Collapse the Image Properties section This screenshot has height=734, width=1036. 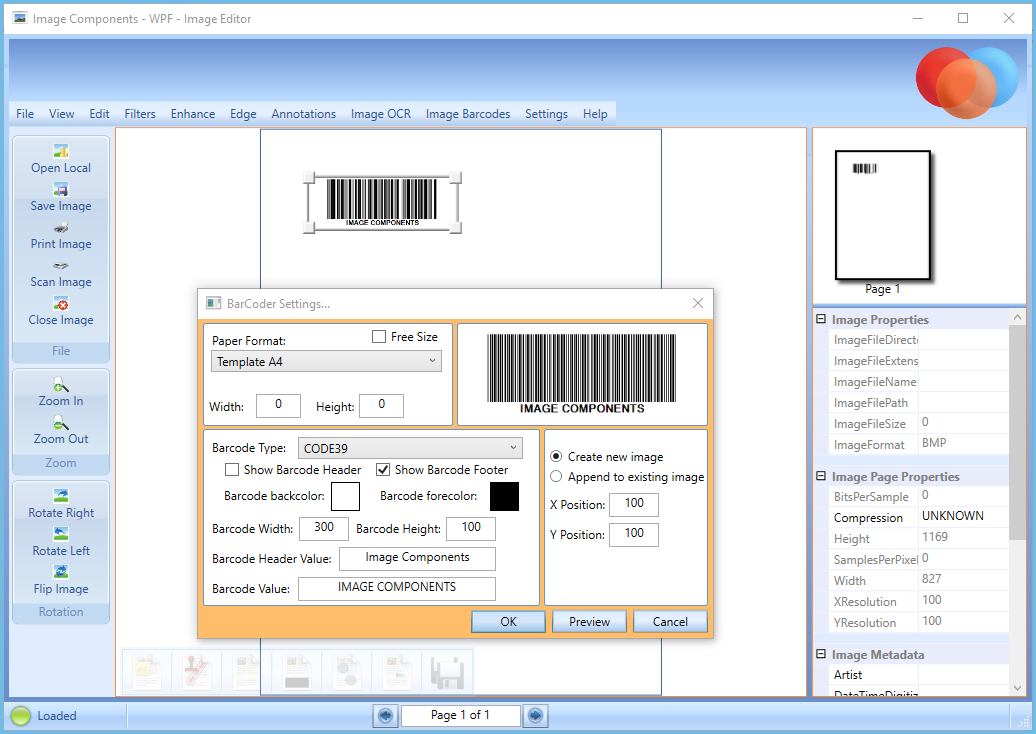click(x=821, y=319)
